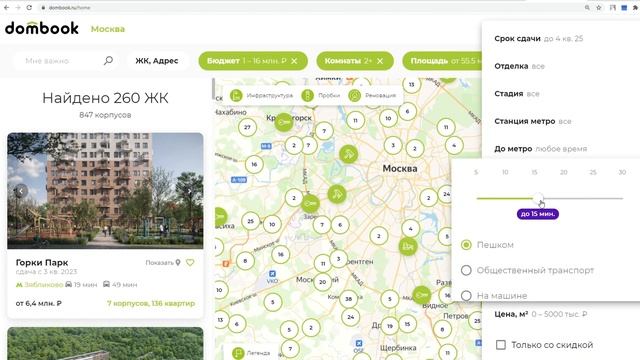
Task: Expand the Станция метро filter
Action: (533, 121)
